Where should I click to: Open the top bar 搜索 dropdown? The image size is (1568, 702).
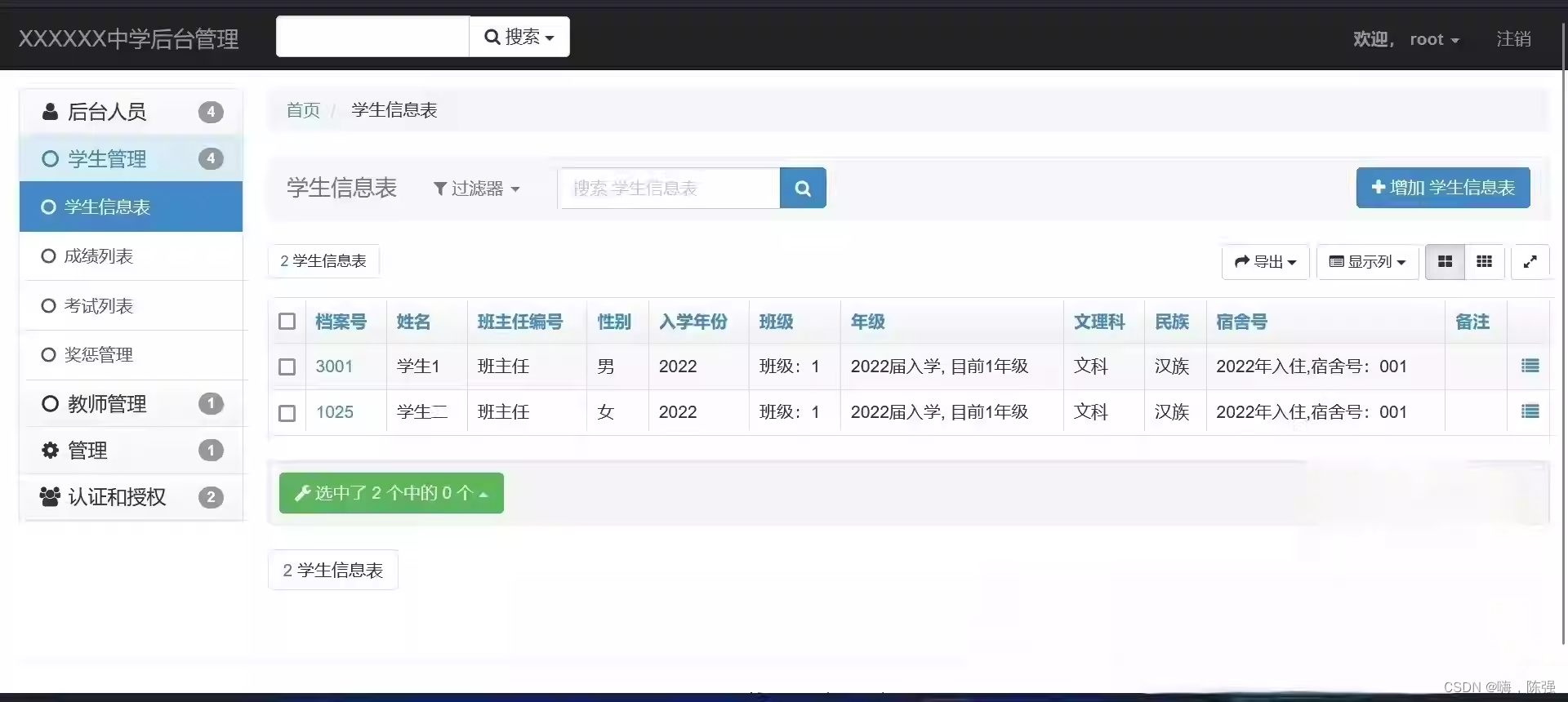(x=519, y=37)
